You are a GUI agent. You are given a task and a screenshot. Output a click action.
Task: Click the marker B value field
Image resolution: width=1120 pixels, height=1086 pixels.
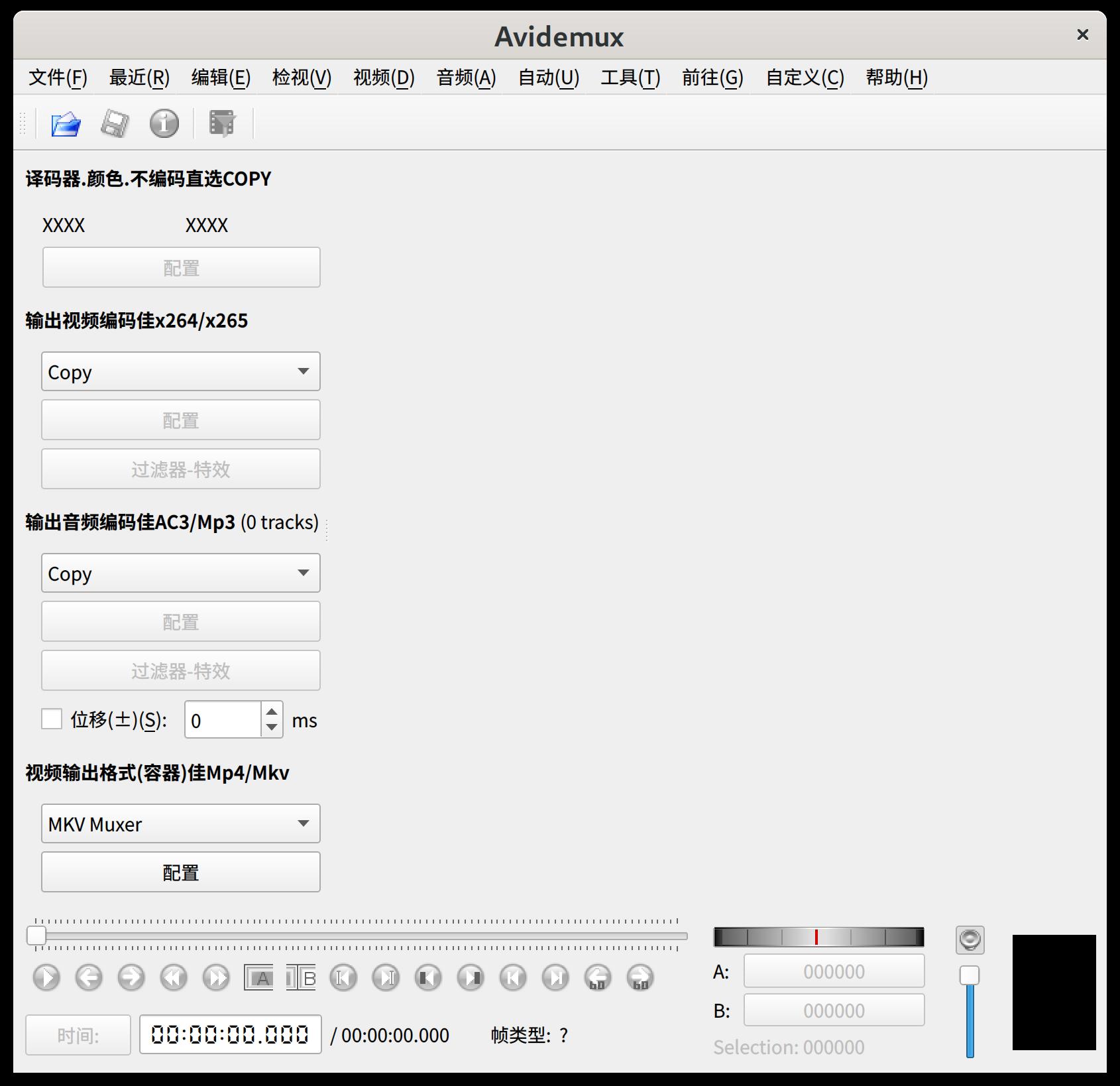tap(834, 1010)
